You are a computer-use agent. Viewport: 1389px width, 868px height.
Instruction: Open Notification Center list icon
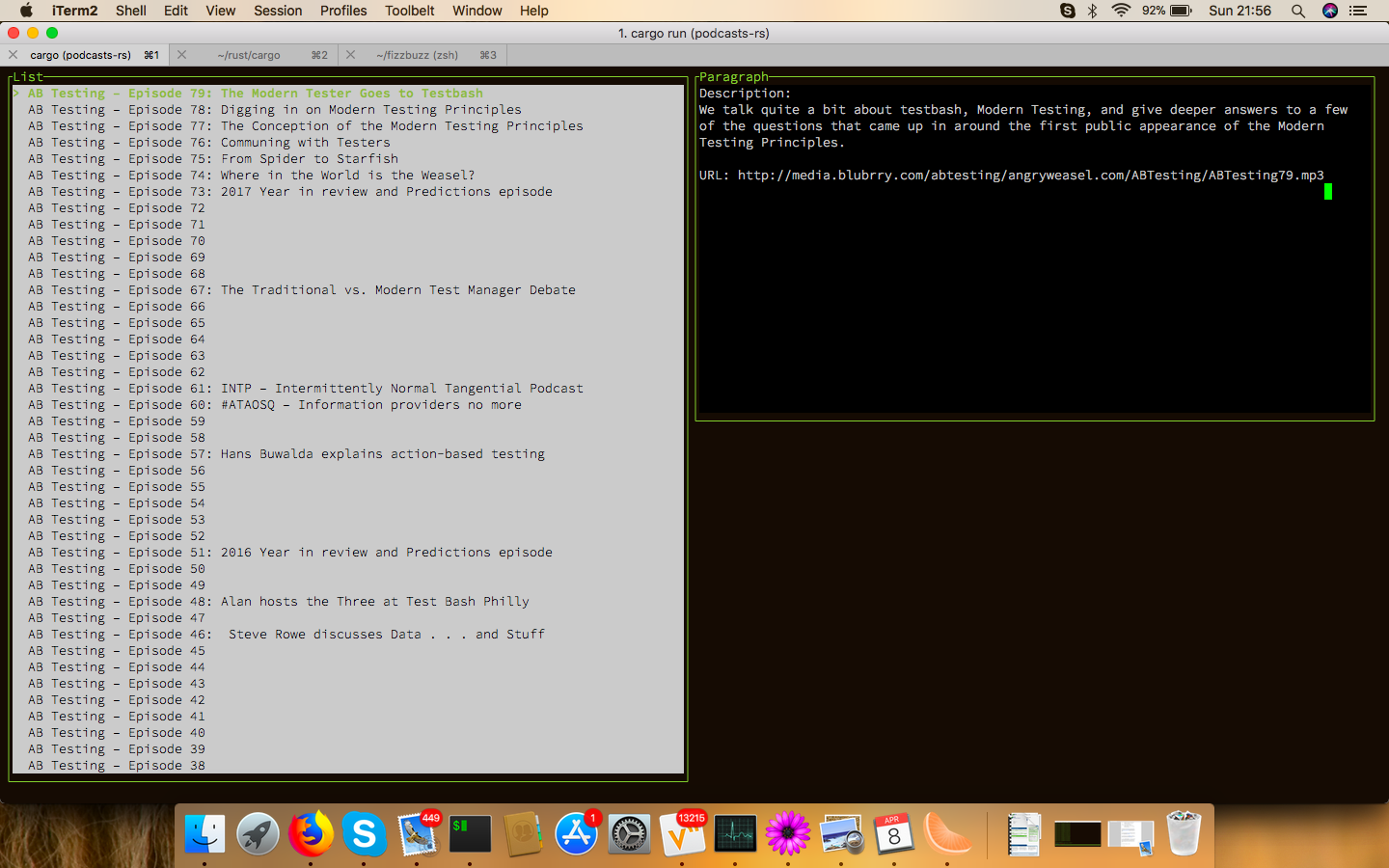[x=1359, y=11]
